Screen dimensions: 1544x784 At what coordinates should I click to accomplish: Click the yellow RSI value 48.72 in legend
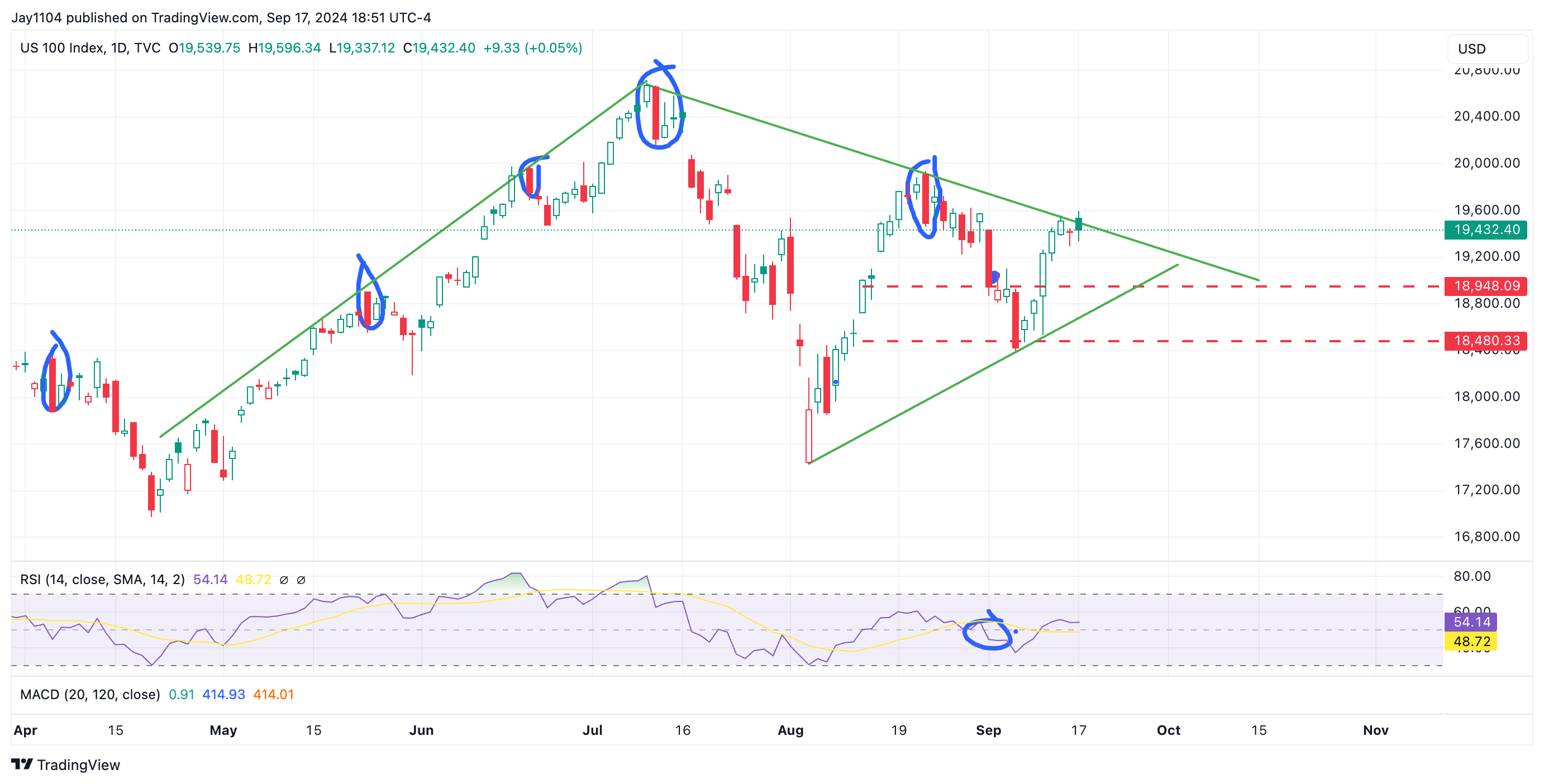coord(254,579)
